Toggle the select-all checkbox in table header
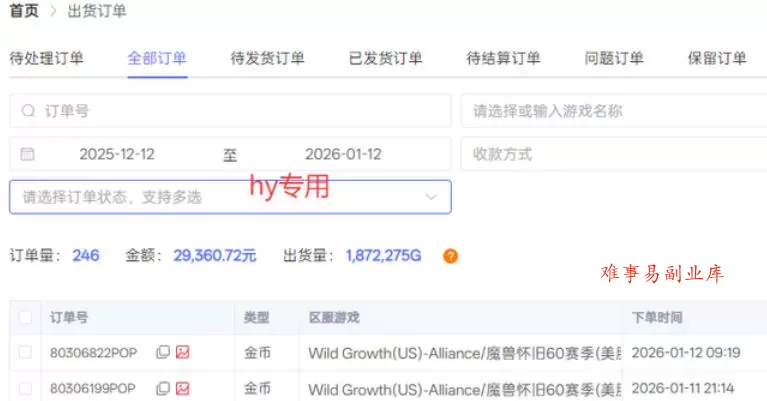767x401 pixels. [x=25, y=317]
